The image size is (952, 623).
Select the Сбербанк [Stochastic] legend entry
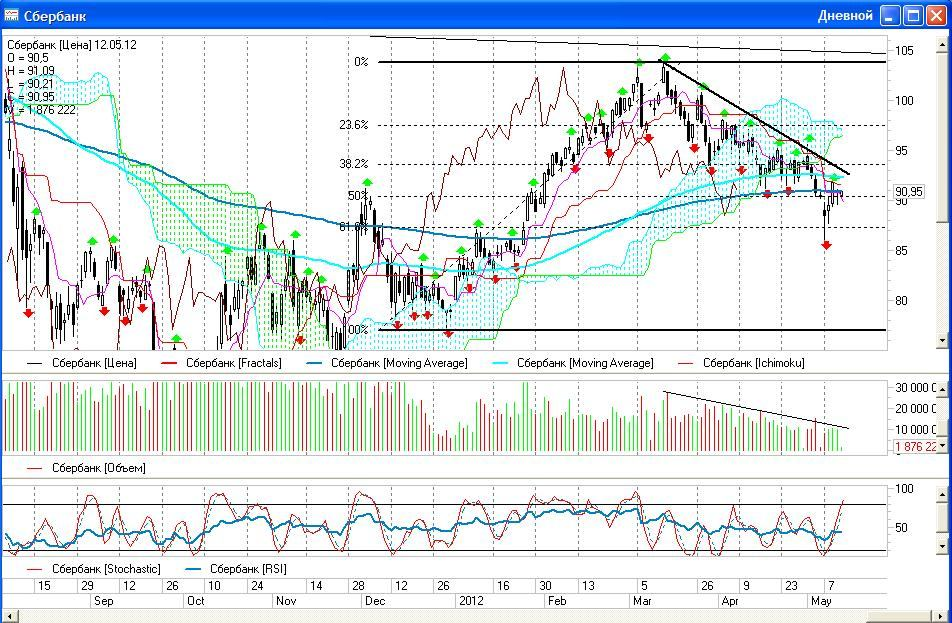[x=94, y=569]
